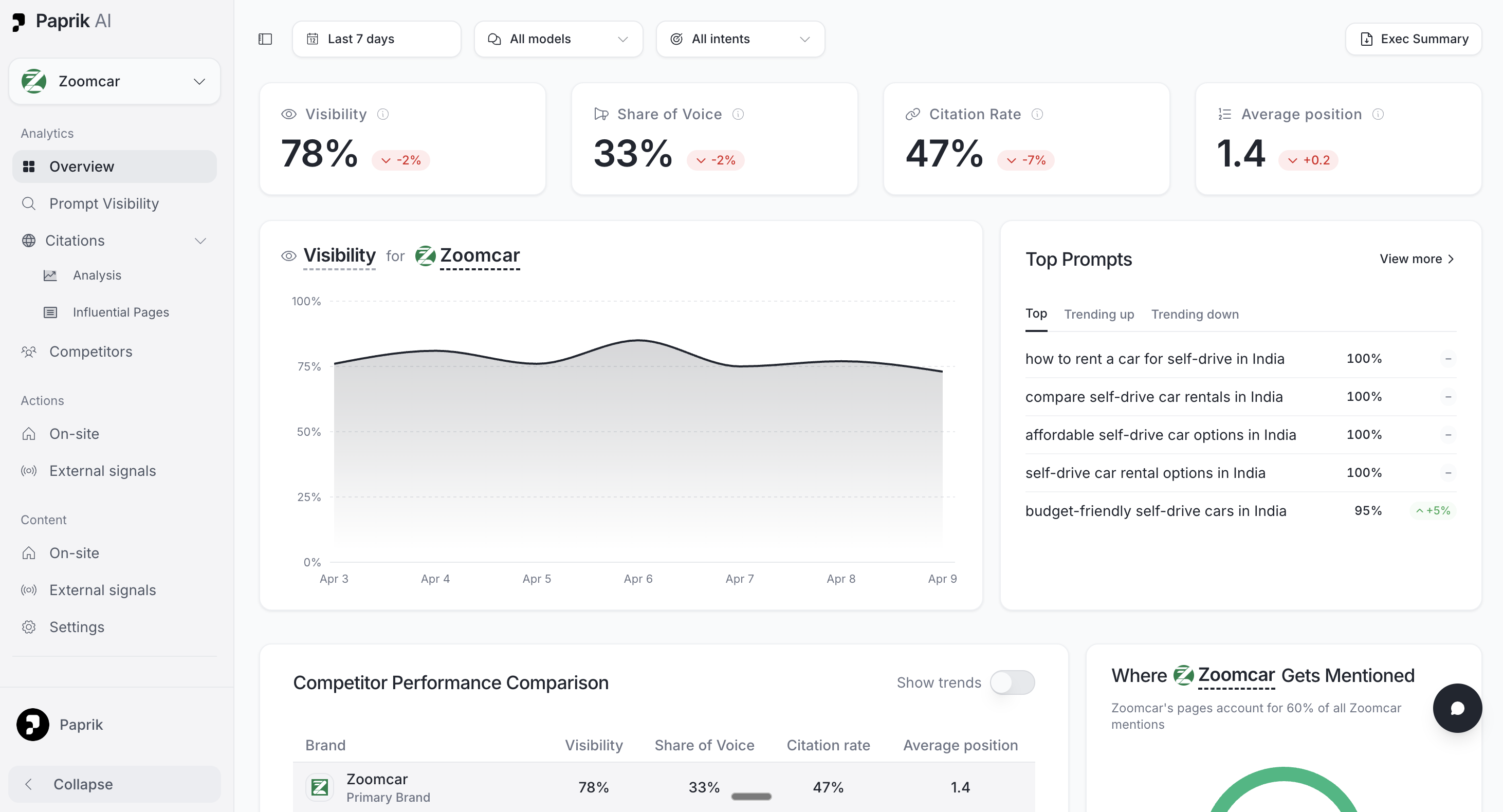Click View more in Top Prompts
The height and width of the screenshot is (812, 1503).
point(1417,259)
